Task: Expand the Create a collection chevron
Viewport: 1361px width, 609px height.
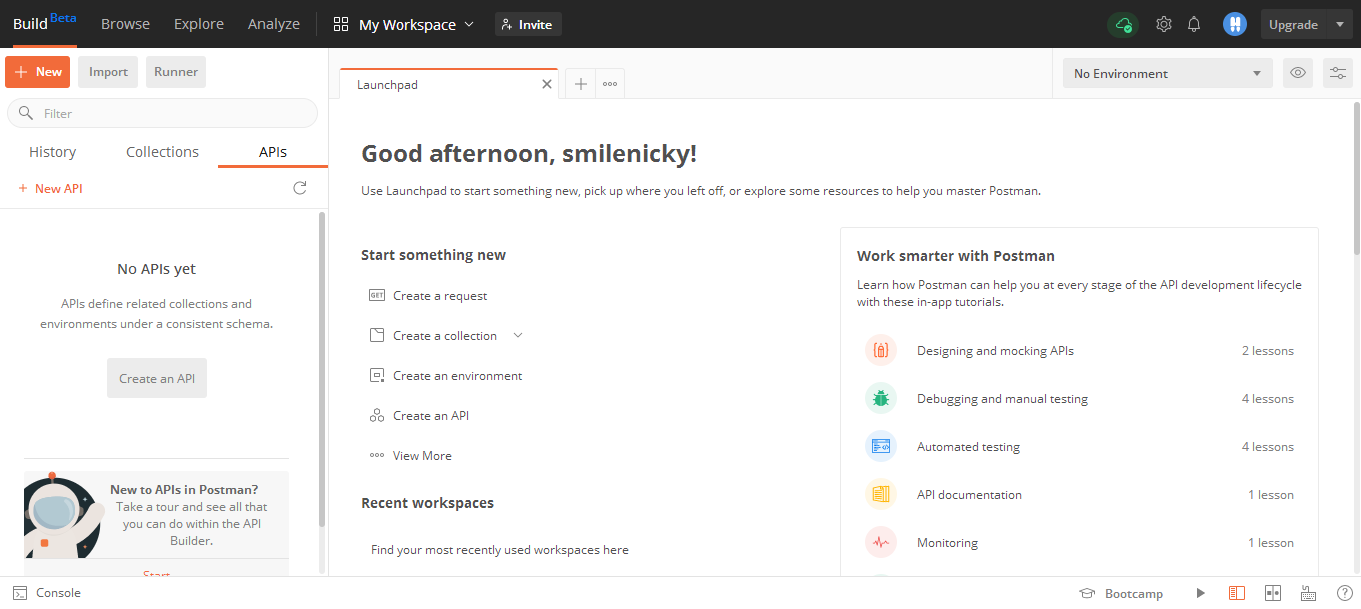Action: pyautogui.click(x=518, y=335)
